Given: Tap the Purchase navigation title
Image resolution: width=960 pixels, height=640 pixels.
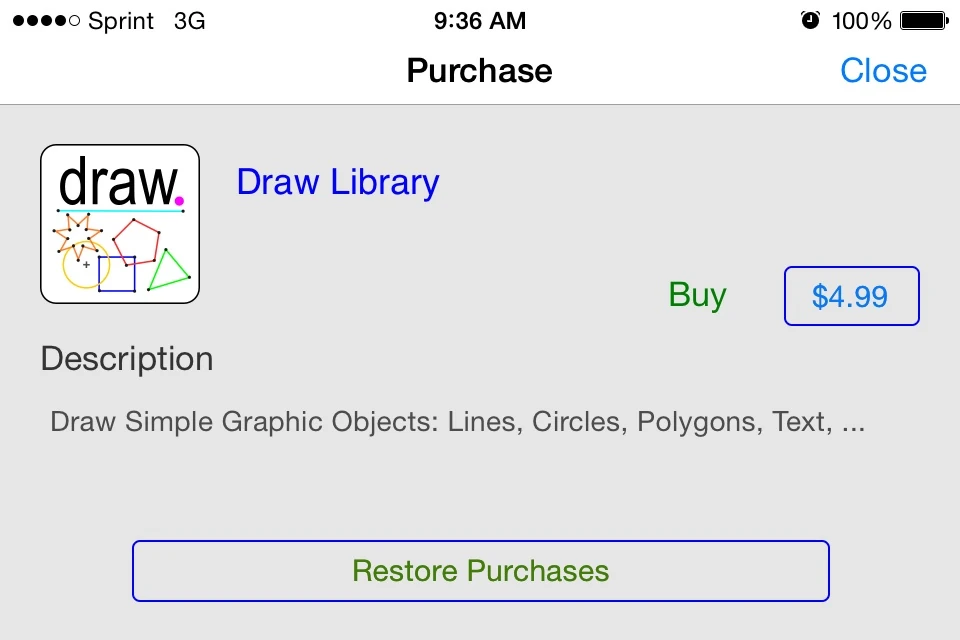Looking at the screenshot, I should click(479, 71).
